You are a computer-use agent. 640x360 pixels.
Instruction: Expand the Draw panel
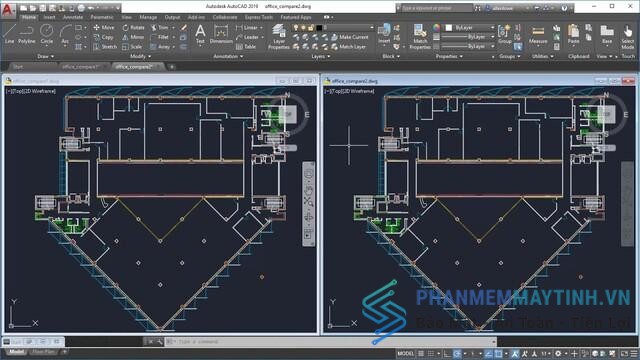(45, 56)
